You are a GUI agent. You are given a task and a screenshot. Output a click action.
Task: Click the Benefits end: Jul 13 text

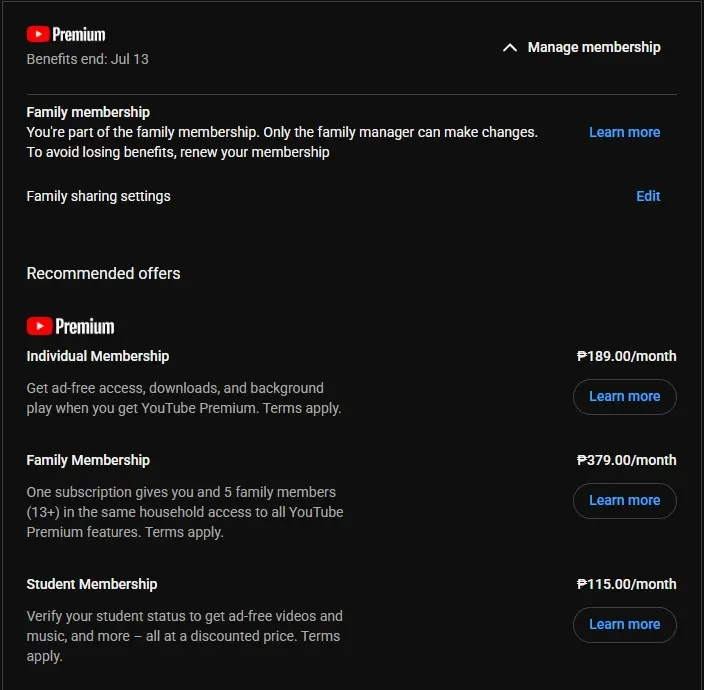(88, 59)
